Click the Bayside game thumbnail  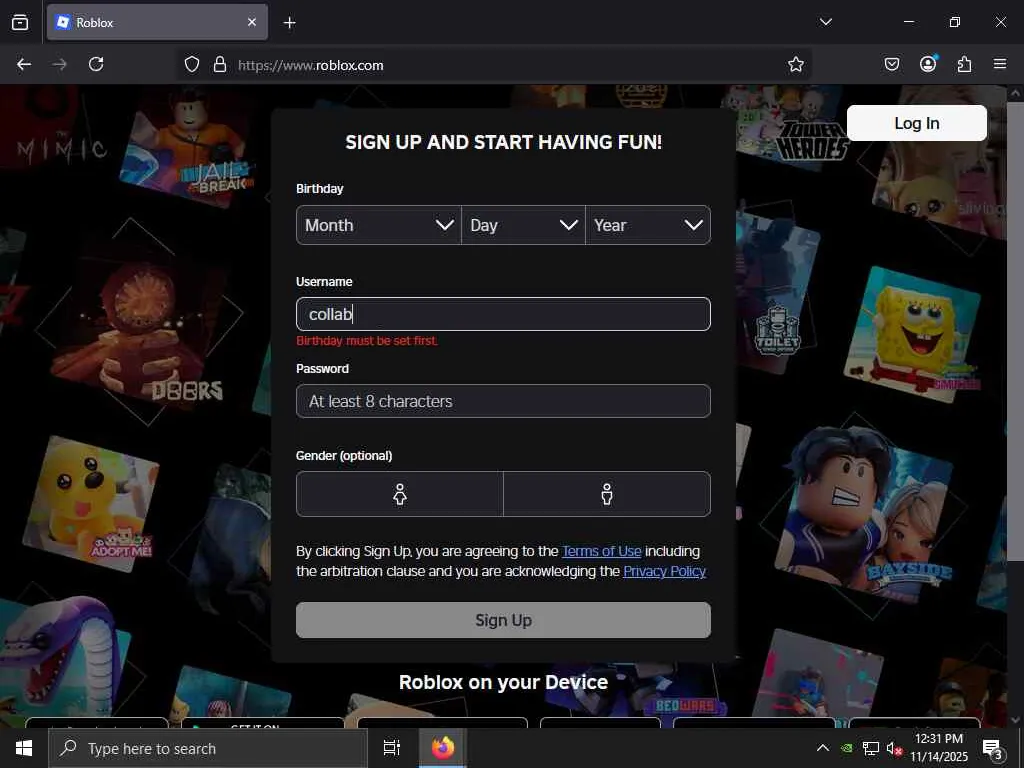coord(865,516)
